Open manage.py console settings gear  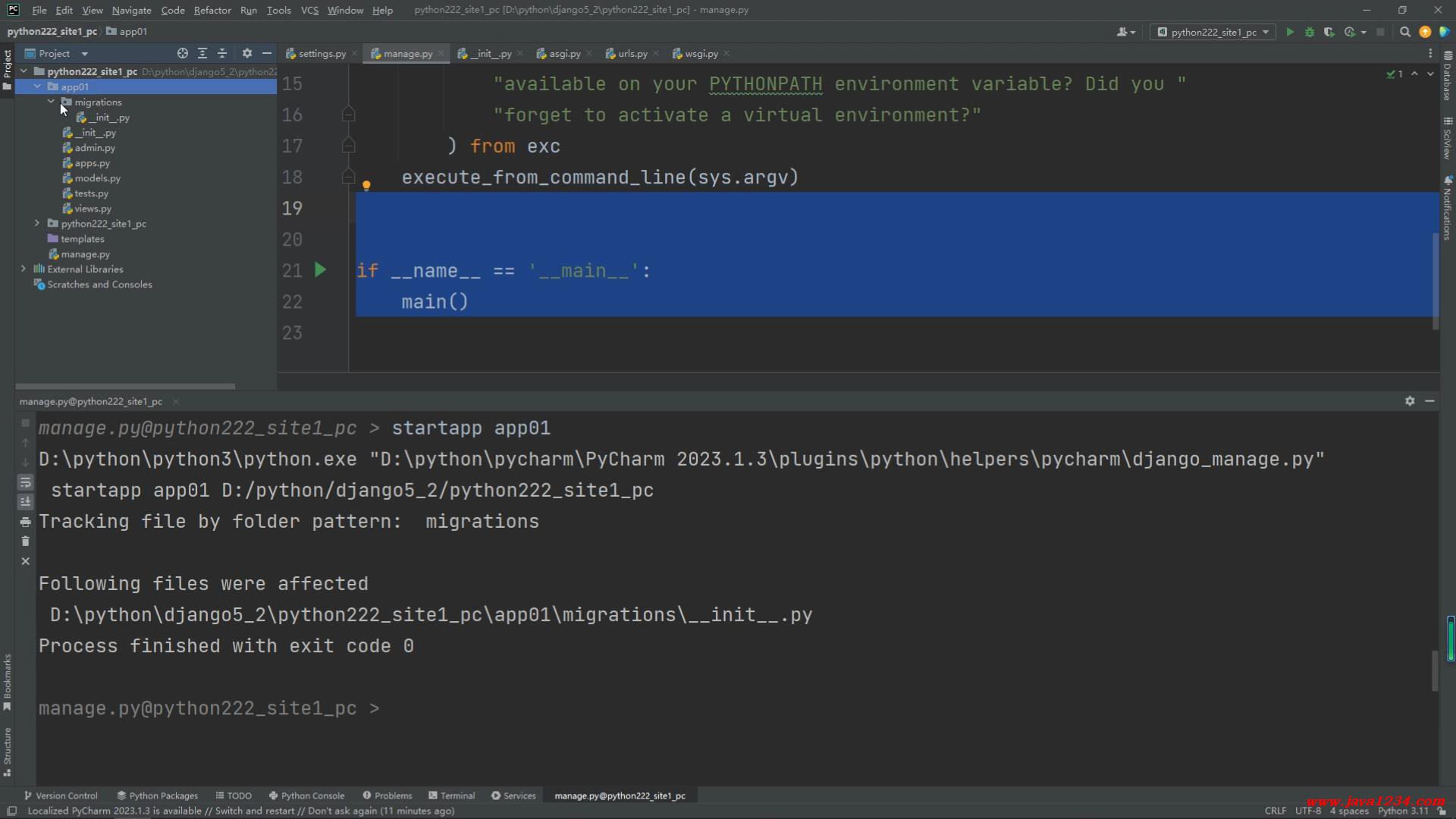[x=1410, y=401]
